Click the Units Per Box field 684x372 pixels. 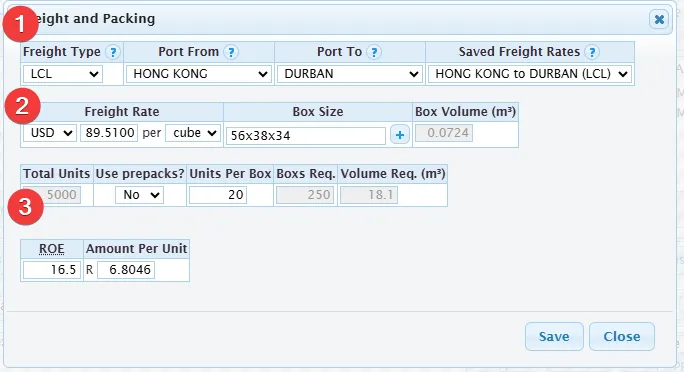[x=218, y=195]
